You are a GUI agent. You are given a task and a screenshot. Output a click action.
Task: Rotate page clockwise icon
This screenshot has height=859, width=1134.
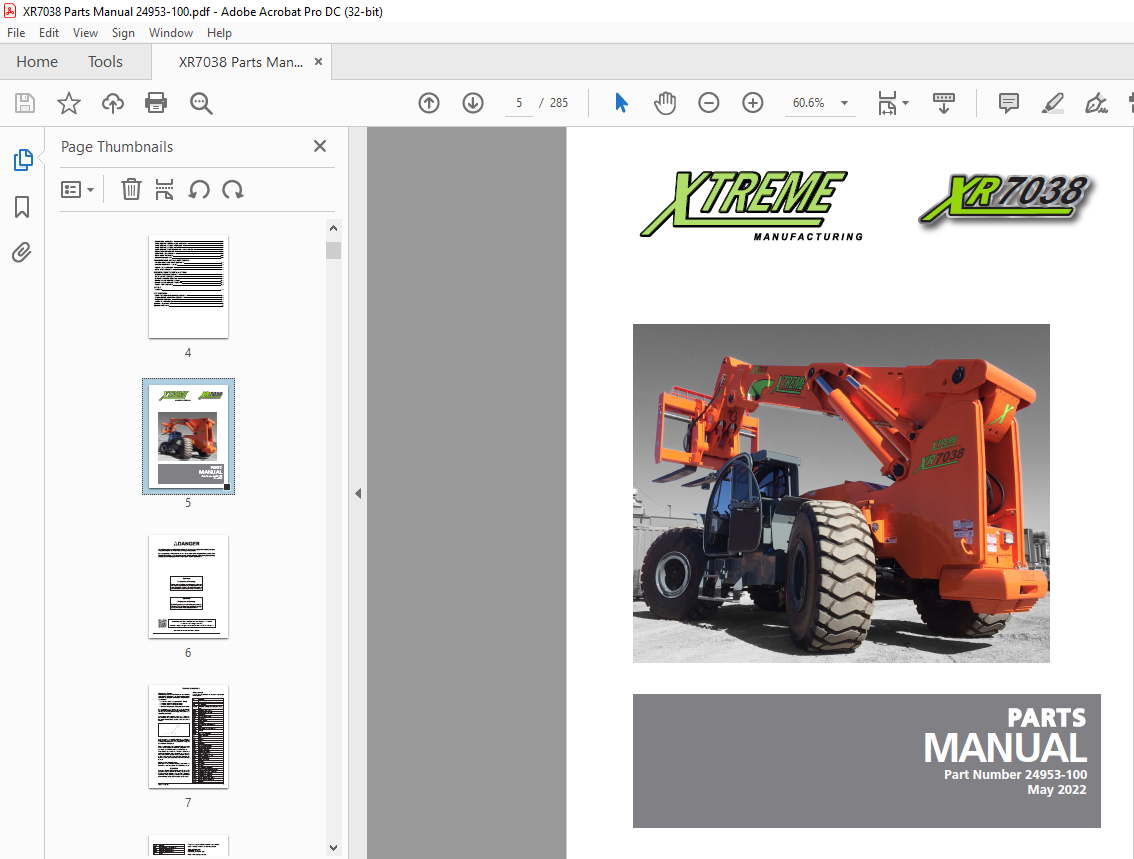233,189
